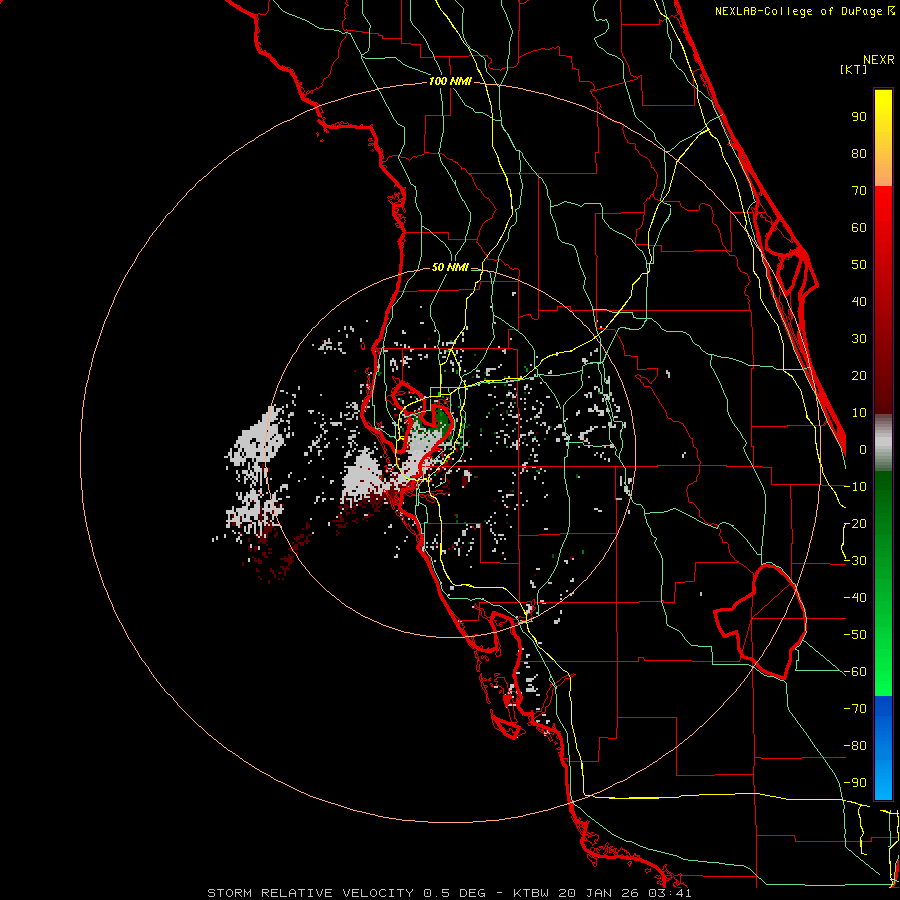Click the NEXR label above the color bar
The height and width of the screenshot is (900, 900).
pyautogui.click(x=879, y=60)
